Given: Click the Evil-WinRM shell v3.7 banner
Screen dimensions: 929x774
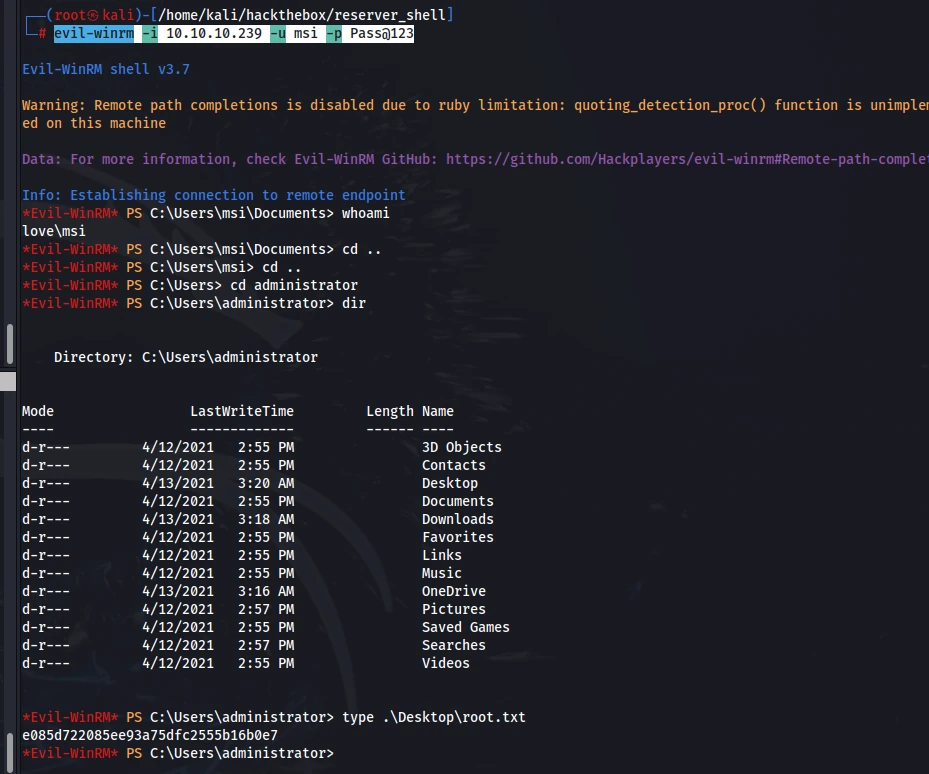Looking at the screenshot, I should (106, 69).
